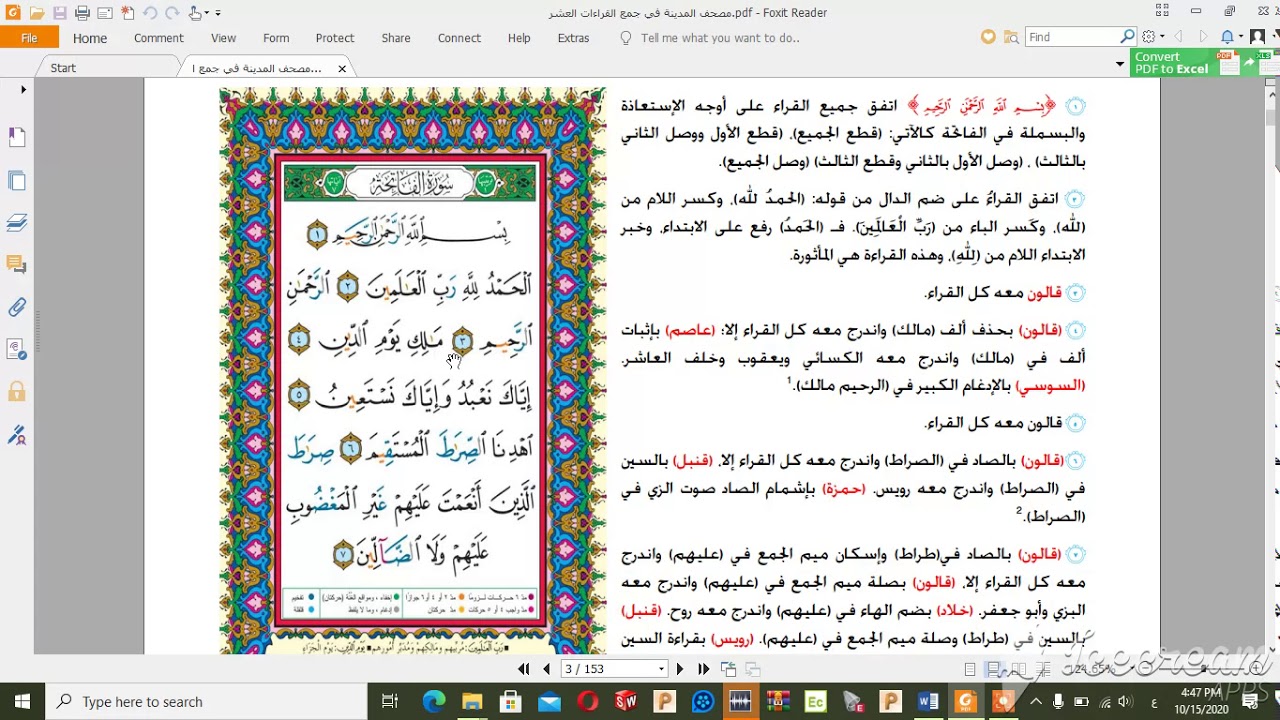
Task: Open the Comment ribbon tab
Action: tap(158, 38)
